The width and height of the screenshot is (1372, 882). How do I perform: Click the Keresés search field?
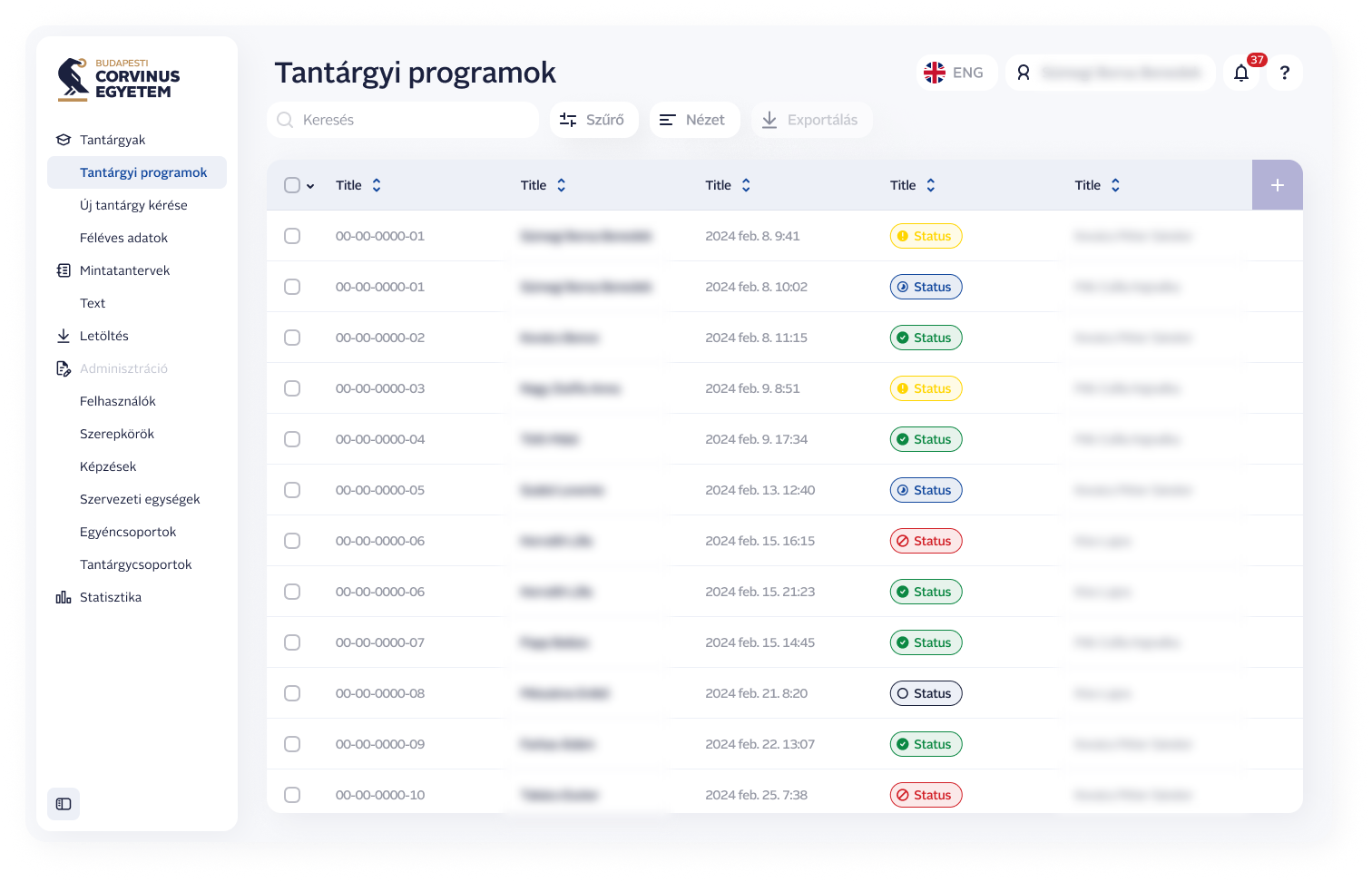coord(403,120)
